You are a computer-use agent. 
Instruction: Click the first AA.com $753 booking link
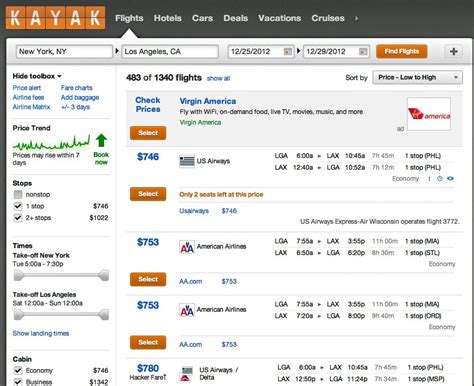(208, 281)
